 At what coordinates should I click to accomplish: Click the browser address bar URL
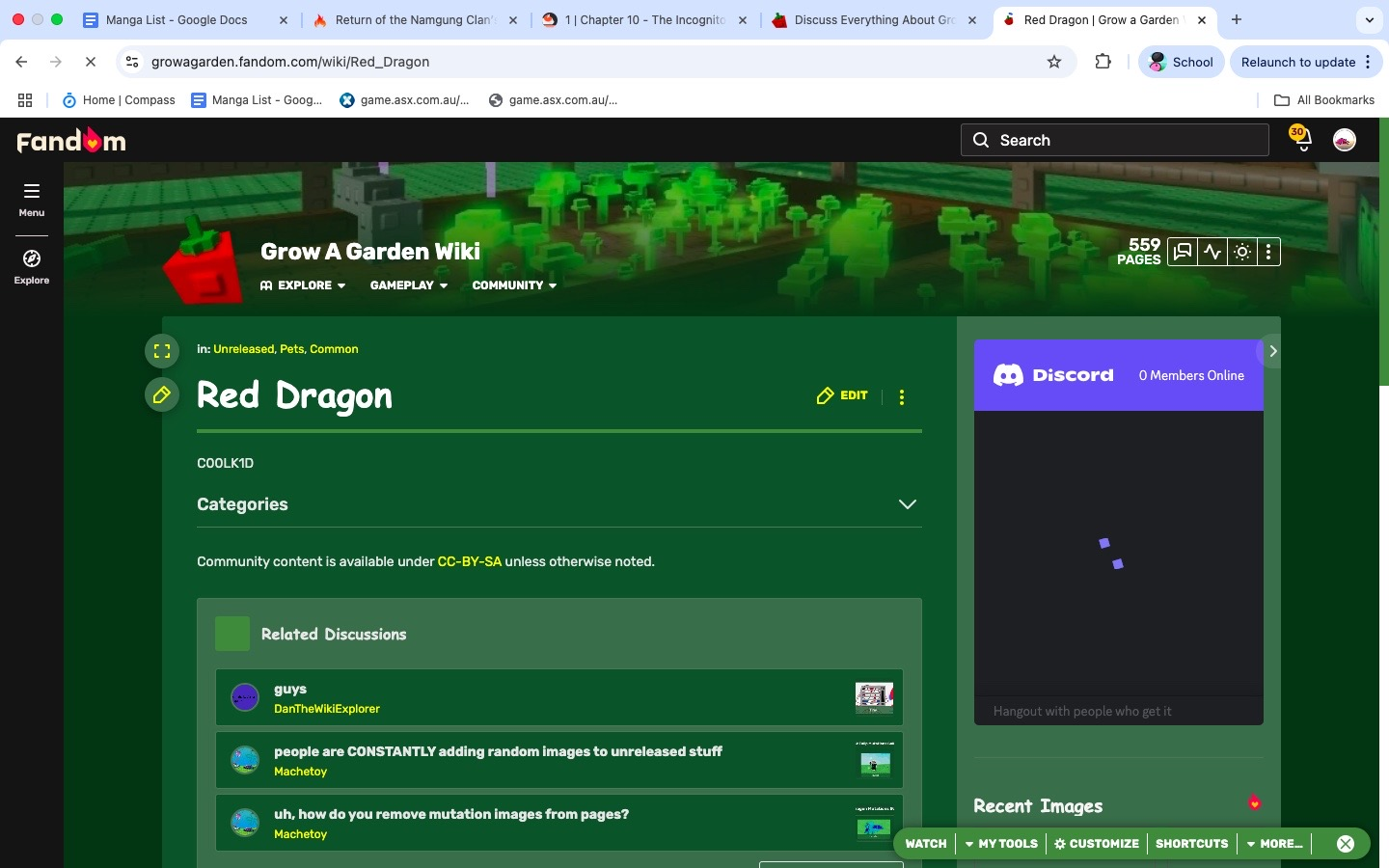pos(290,62)
